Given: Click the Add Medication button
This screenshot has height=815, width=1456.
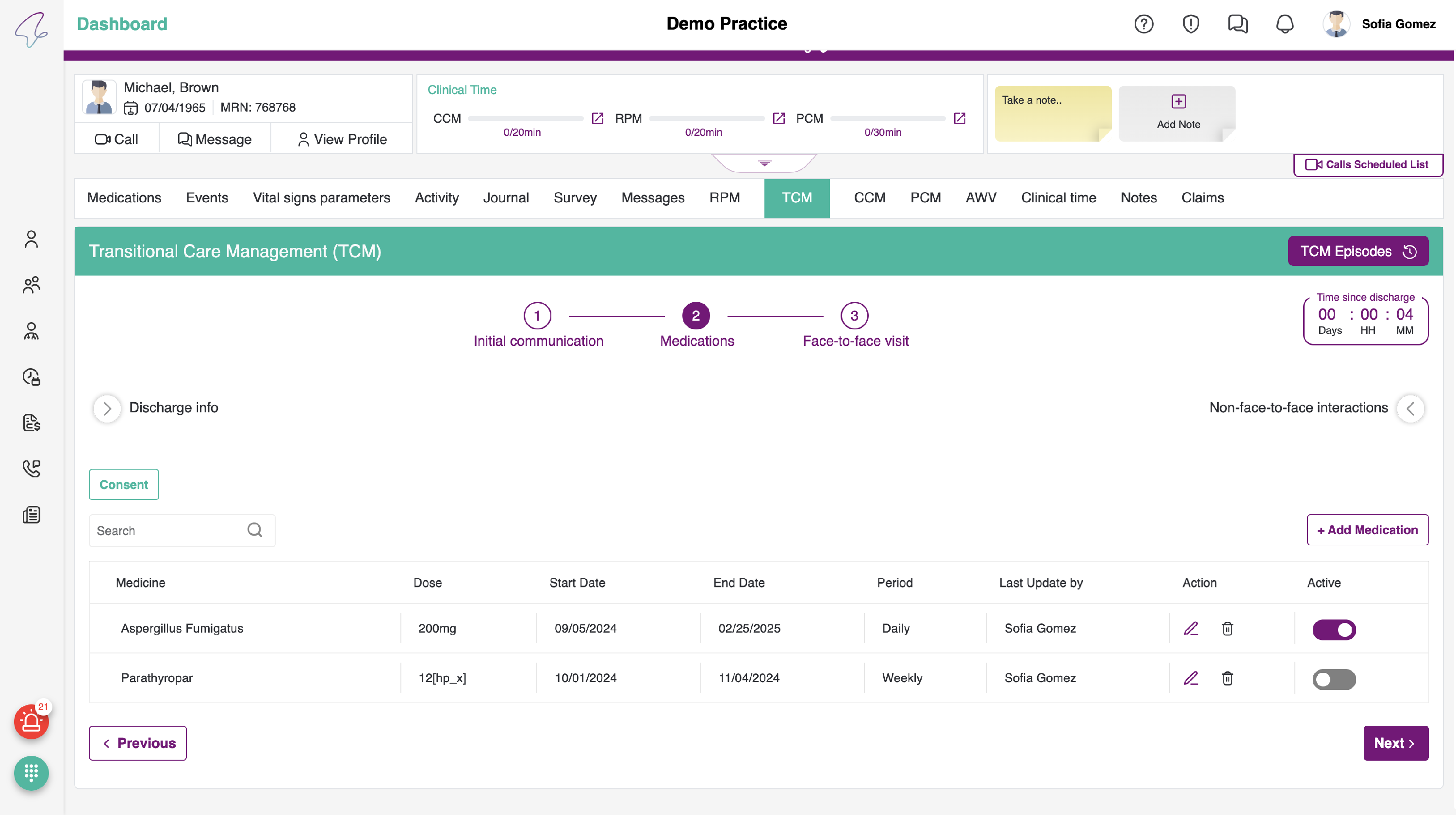Looking at the screenshot, I should 1367,530.
